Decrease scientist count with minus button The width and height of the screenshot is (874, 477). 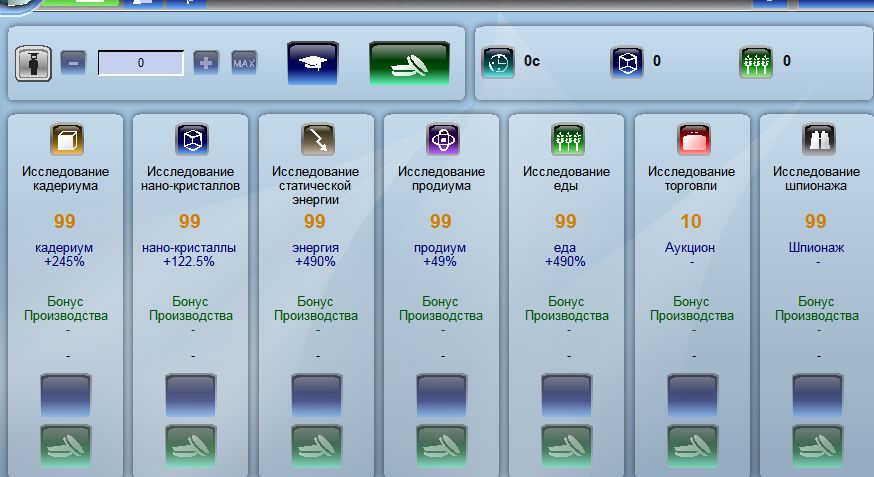[x=73, y=63]
